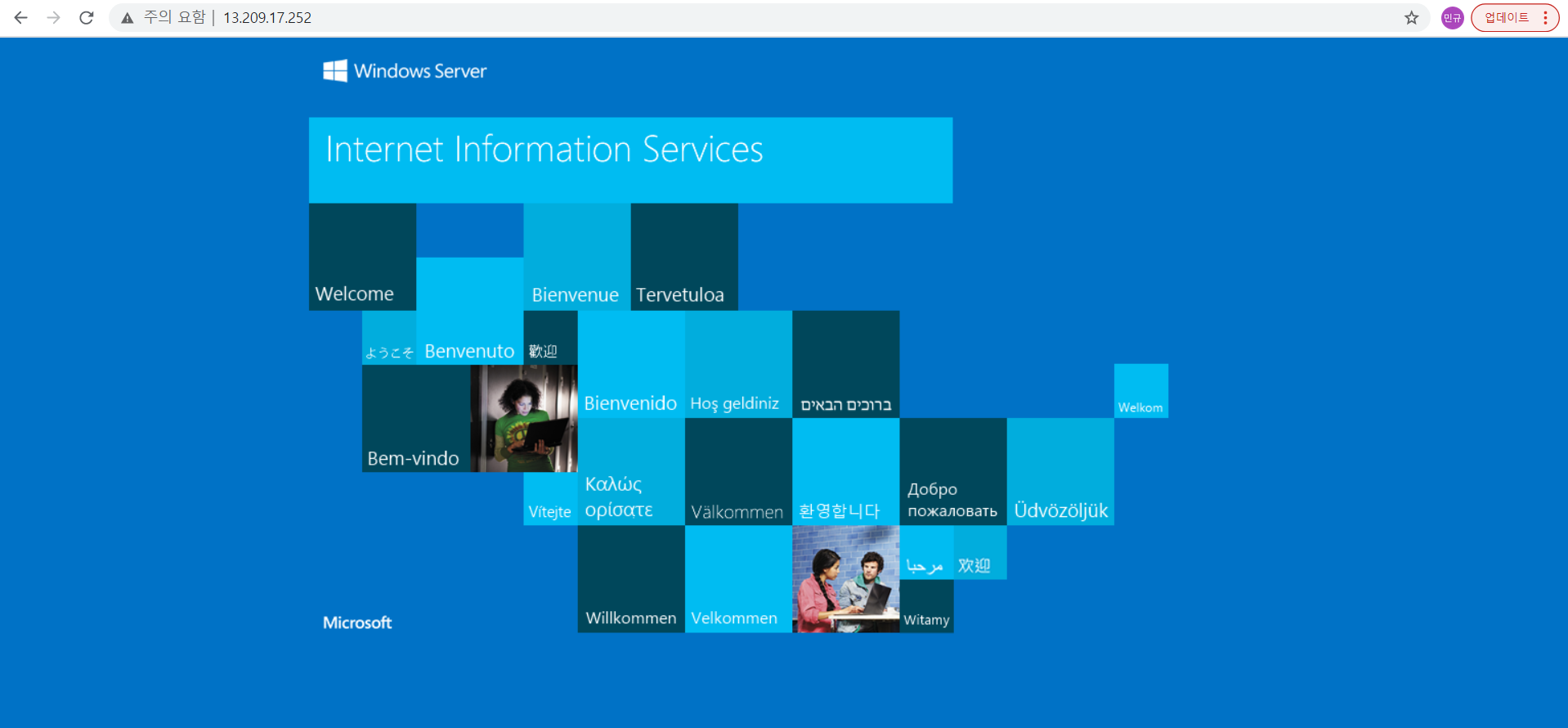Click the Internet Information Services banner
This screenshot has height=728, width=1568.
[x=630, y=160]
